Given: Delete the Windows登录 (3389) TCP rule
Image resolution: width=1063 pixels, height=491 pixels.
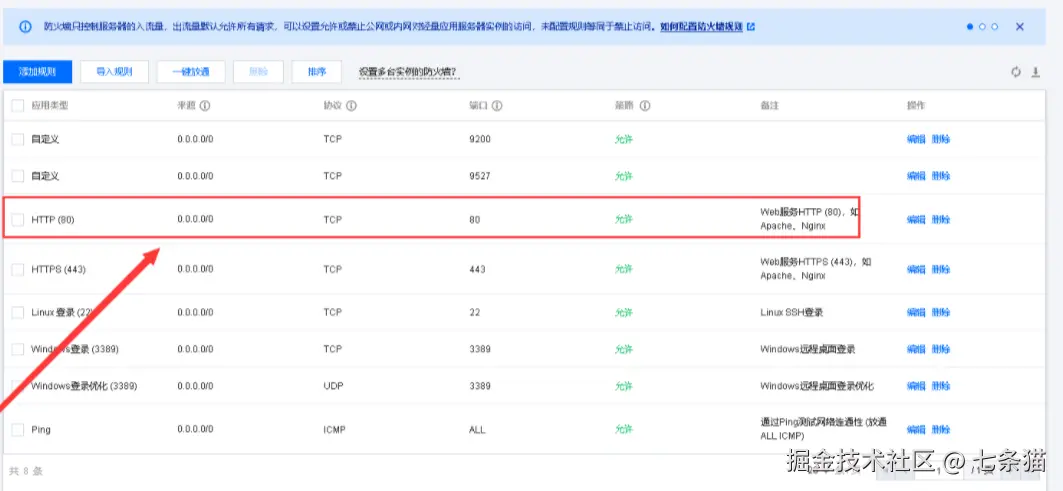Looking at the screenshot, I should pos(940,349).
